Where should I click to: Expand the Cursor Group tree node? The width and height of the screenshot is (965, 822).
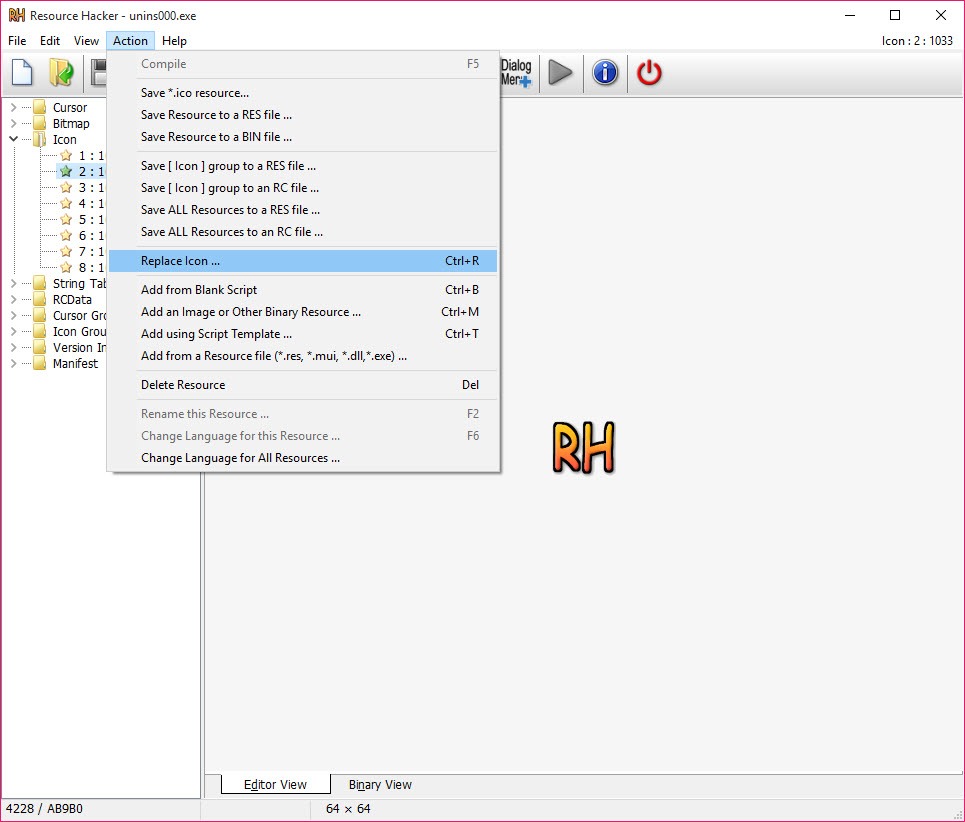click(x=14, y=316)
